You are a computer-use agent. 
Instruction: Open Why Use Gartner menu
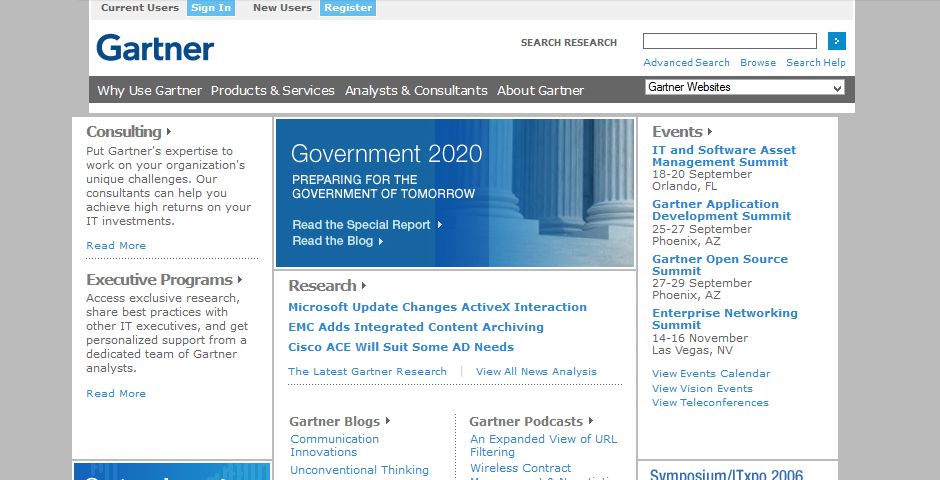pos(149,90)
